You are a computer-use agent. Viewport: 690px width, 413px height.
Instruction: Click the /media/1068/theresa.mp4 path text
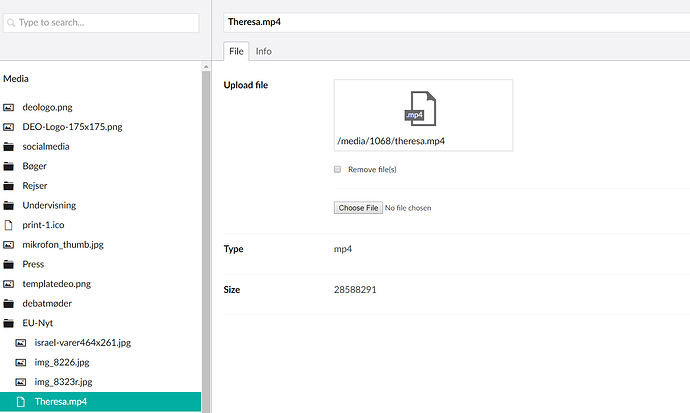391,141
